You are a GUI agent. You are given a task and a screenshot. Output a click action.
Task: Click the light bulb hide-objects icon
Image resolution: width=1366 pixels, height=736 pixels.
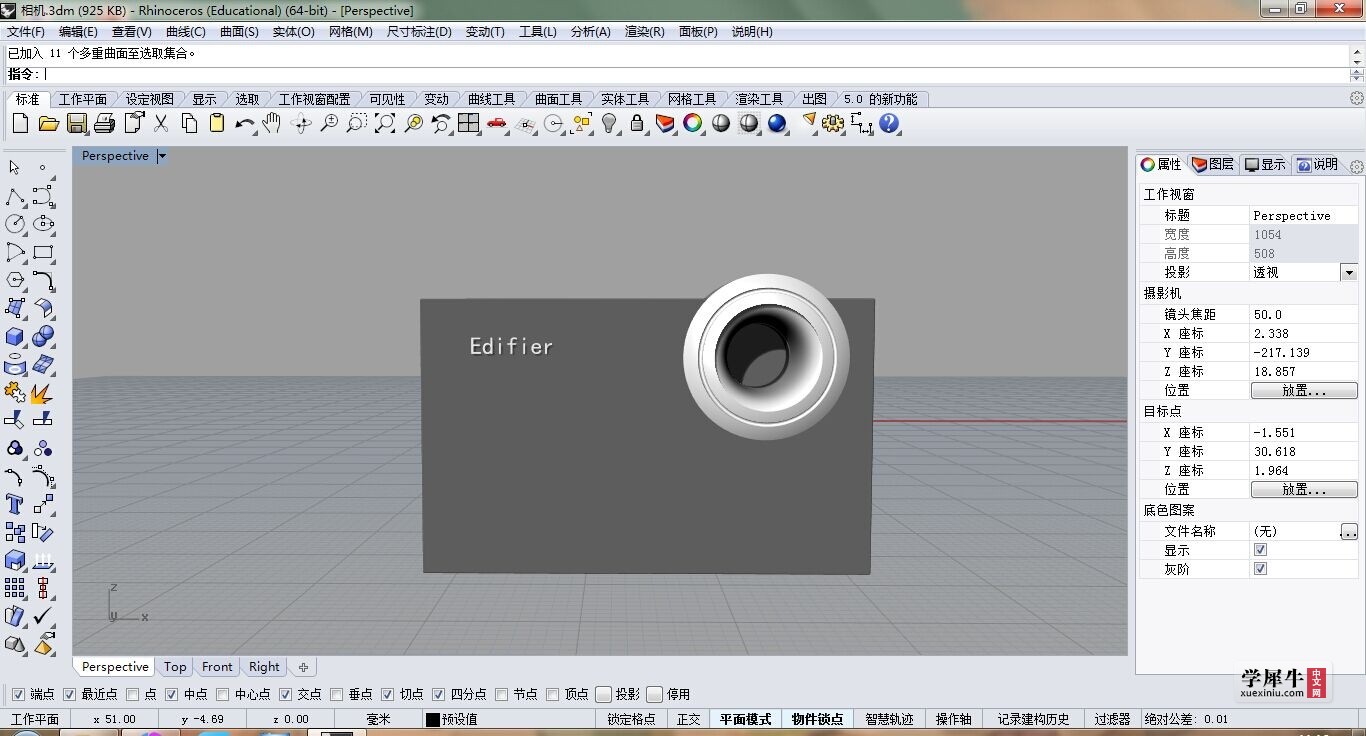click(x=609, y=123)
